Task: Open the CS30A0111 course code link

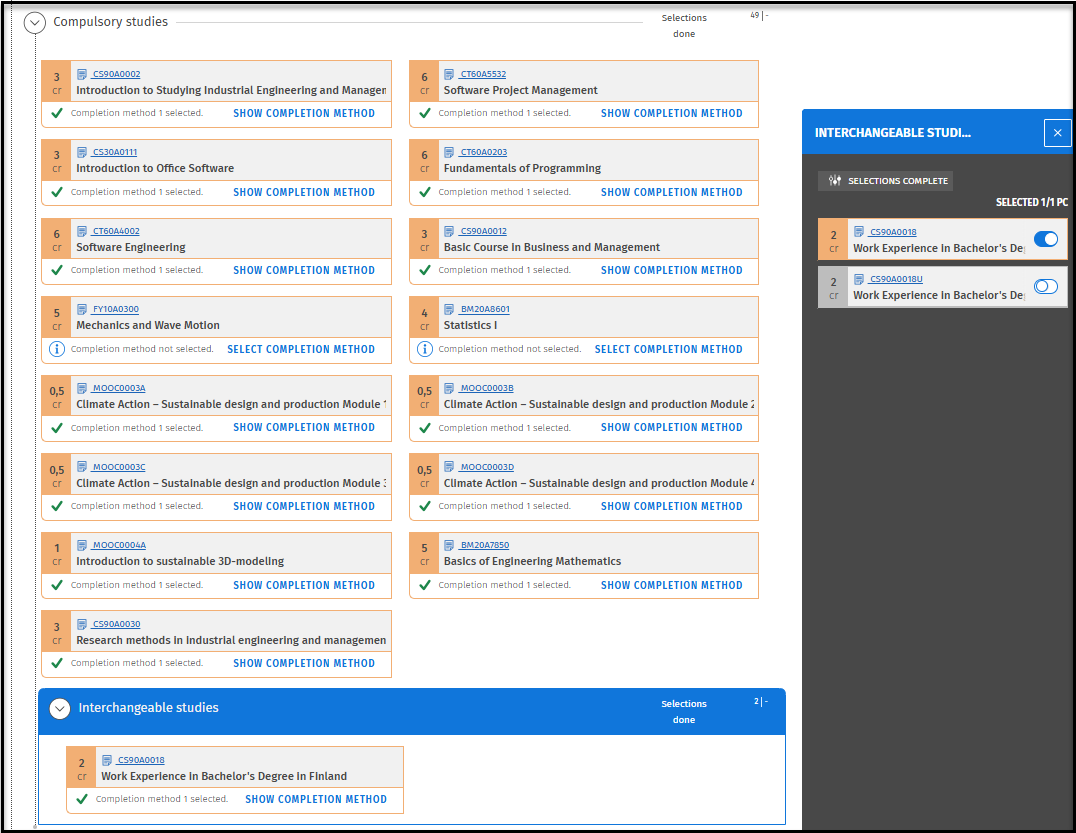Action: coord(114,152)
